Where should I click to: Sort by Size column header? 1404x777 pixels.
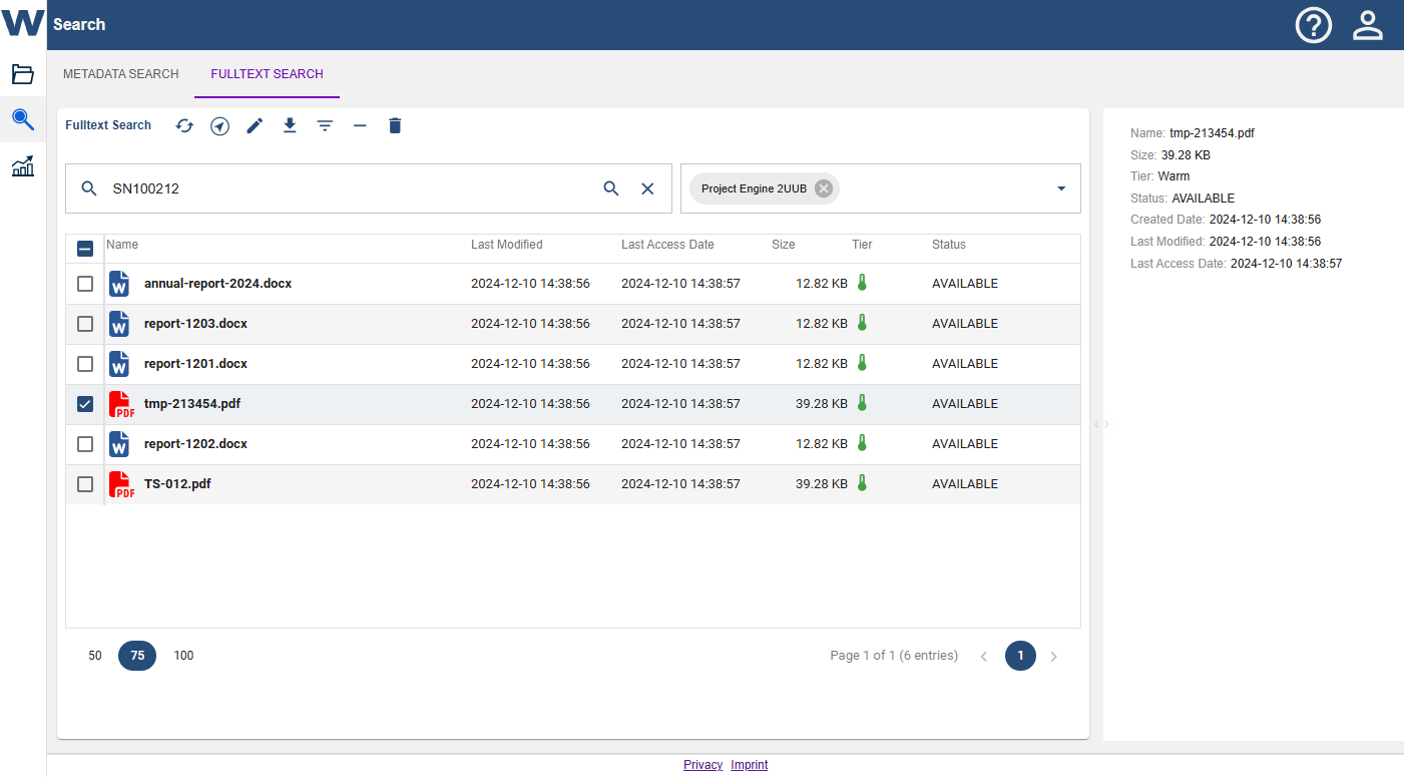point(784,244)
